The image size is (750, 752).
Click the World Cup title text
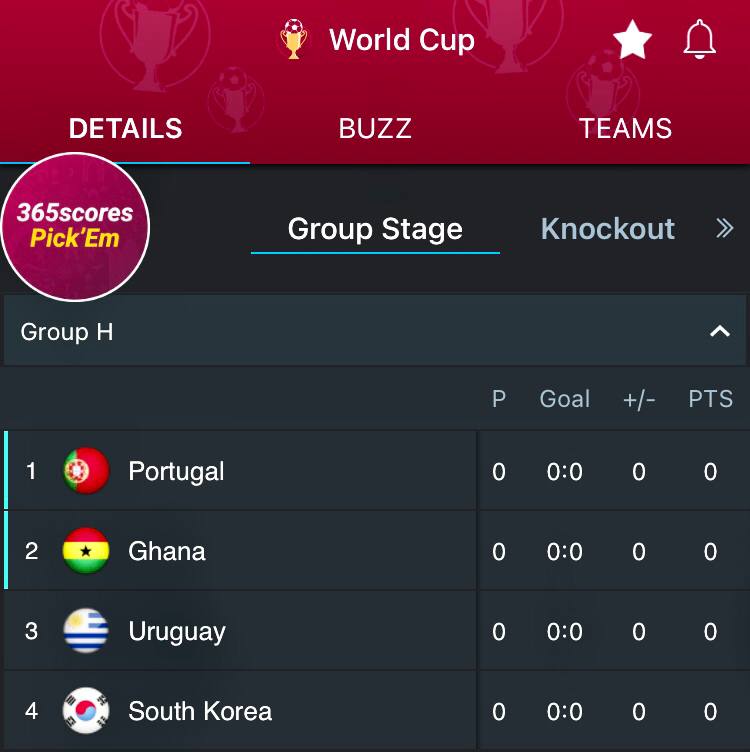click(401, 40)
